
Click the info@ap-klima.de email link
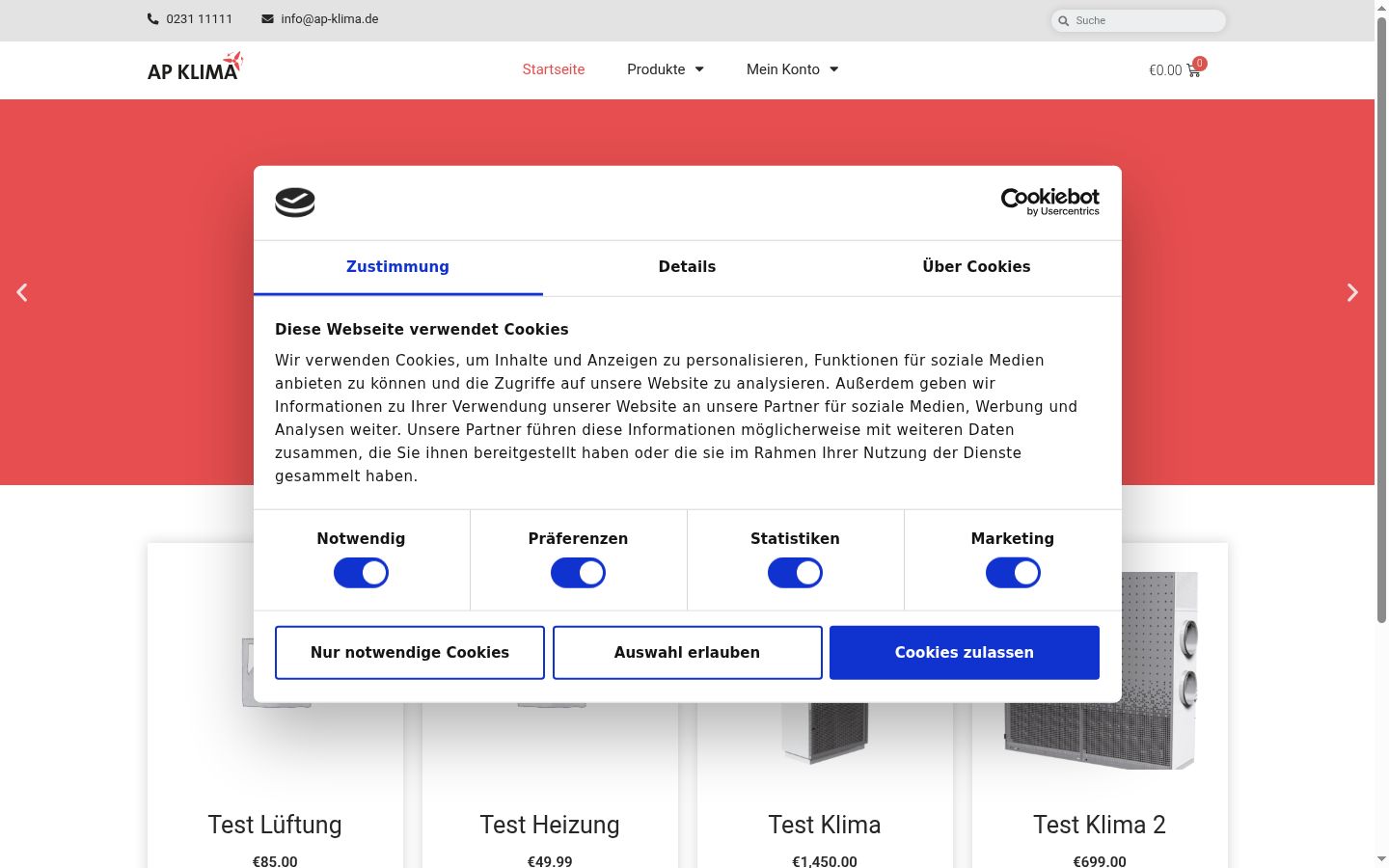pyautogui.click(x=330, y=19)
